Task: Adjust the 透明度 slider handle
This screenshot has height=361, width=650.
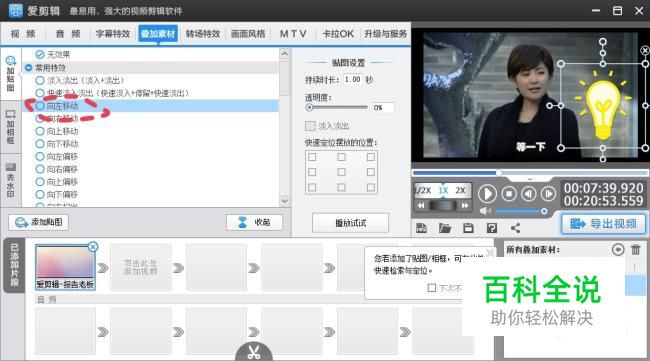Action: tap(309, 107)
